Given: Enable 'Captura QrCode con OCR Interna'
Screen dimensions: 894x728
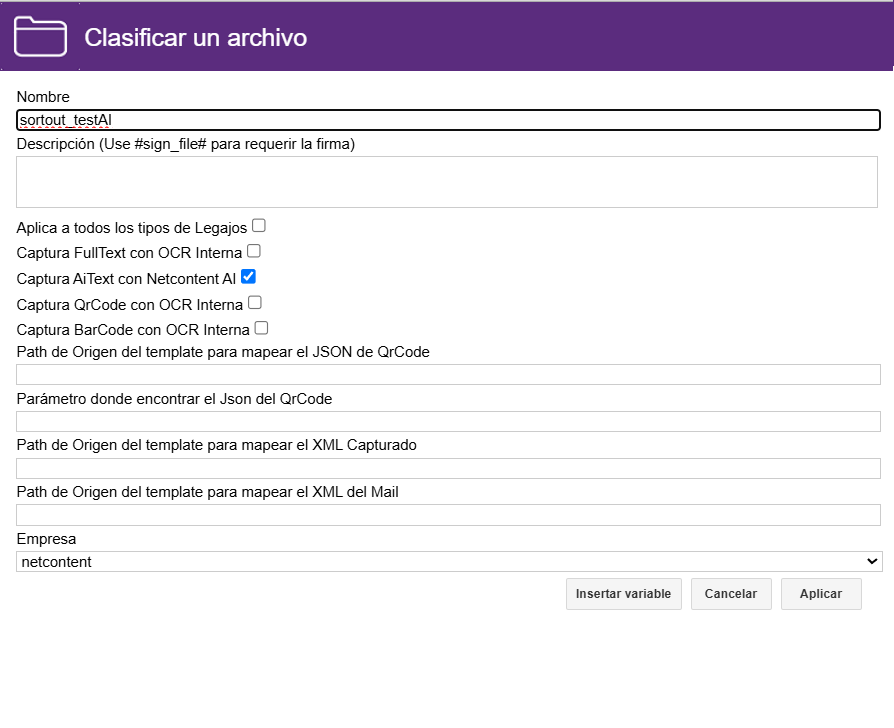Looking at the screenshot, I should (x=254, y=303).
